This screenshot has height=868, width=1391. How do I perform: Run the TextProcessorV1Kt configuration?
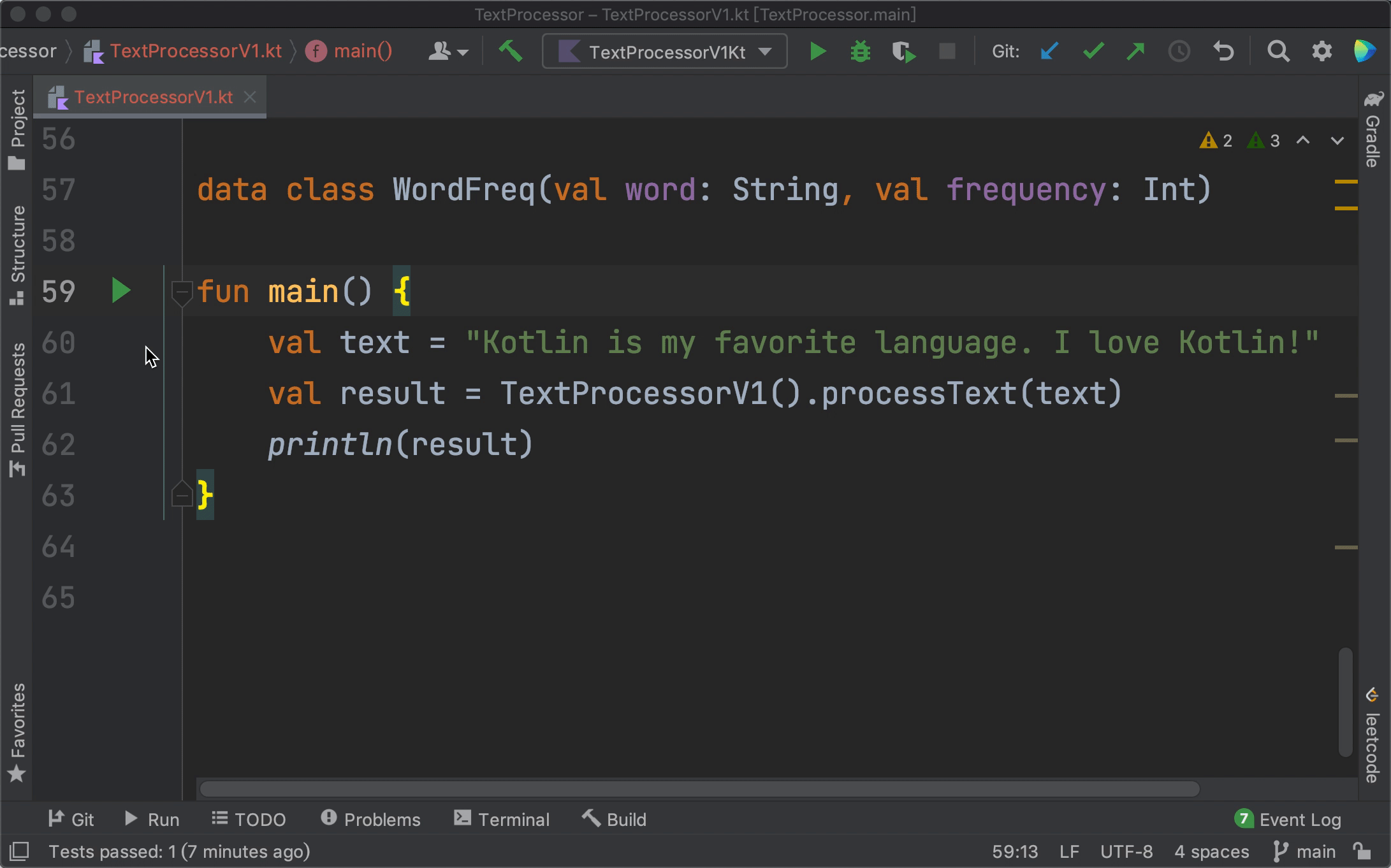pyautogui.click(x=817, y=52)
